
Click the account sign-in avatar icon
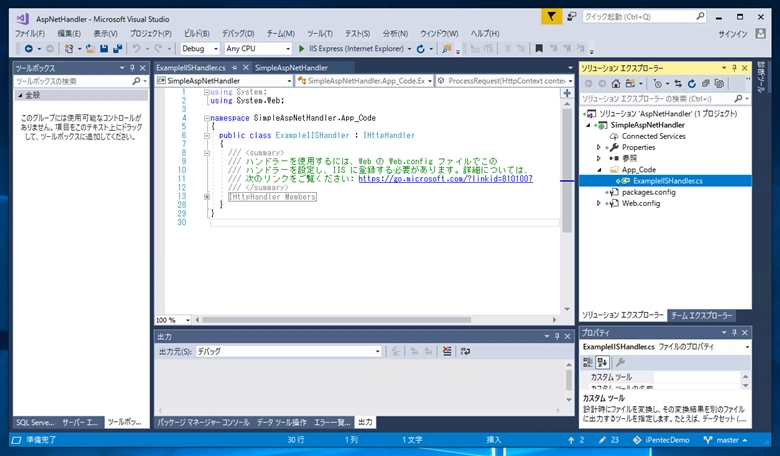(x=760, y=33)
